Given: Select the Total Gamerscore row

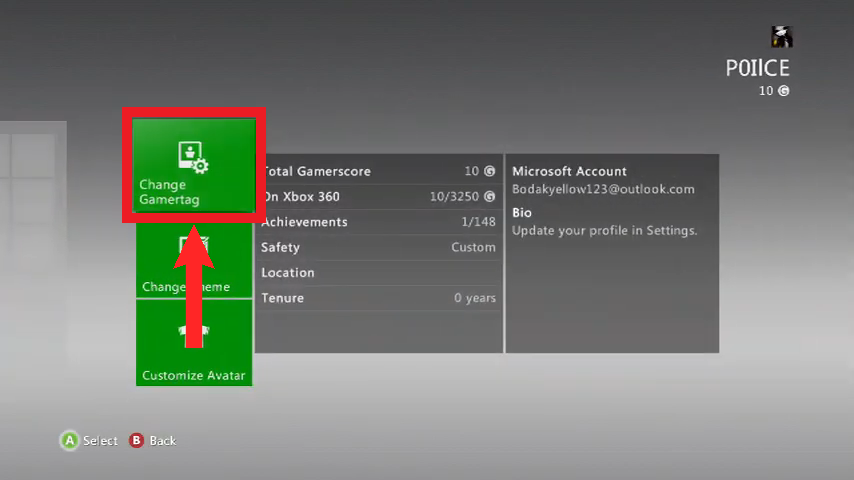Looking at the screenshot, I should [x=379, y=171].
